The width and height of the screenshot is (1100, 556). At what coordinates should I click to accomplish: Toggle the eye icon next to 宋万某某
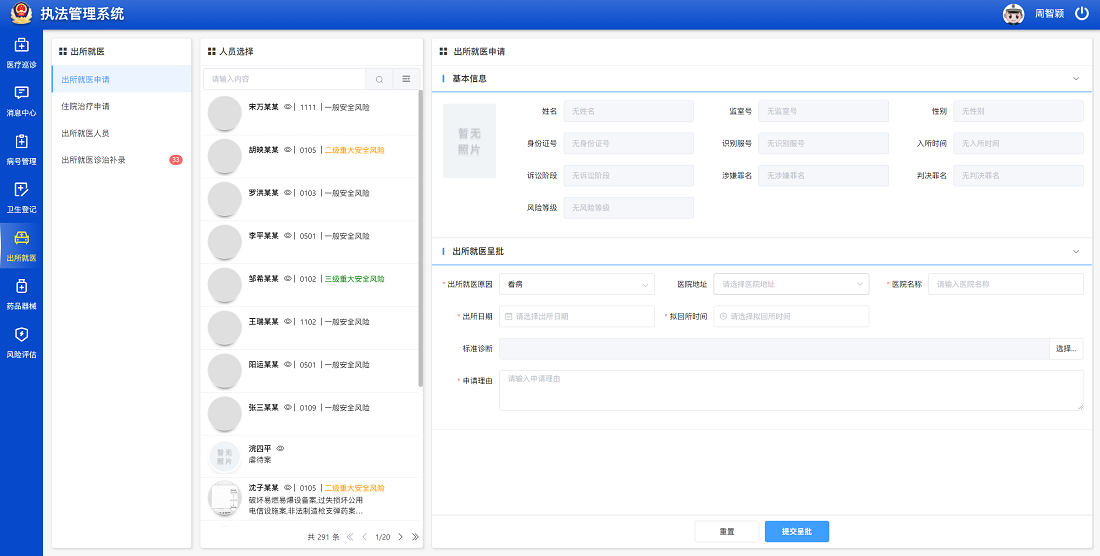pos(288,107)
